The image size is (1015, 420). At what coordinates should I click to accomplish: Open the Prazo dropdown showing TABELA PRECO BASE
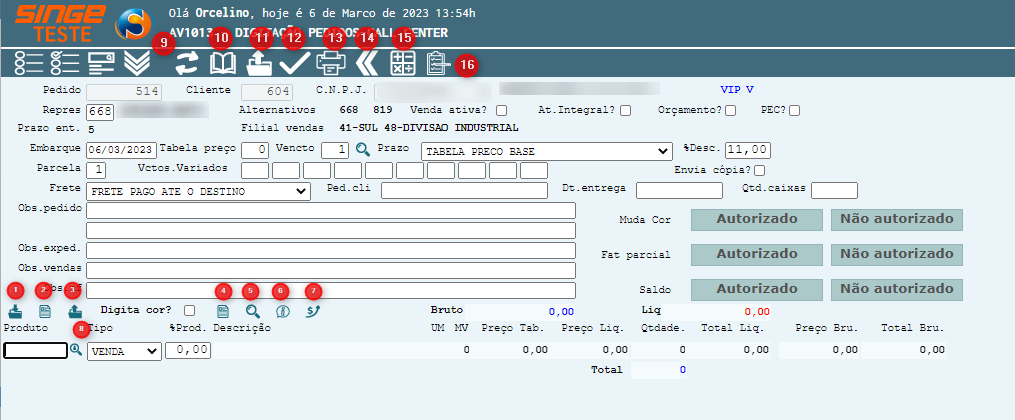(x=545, y=150)
